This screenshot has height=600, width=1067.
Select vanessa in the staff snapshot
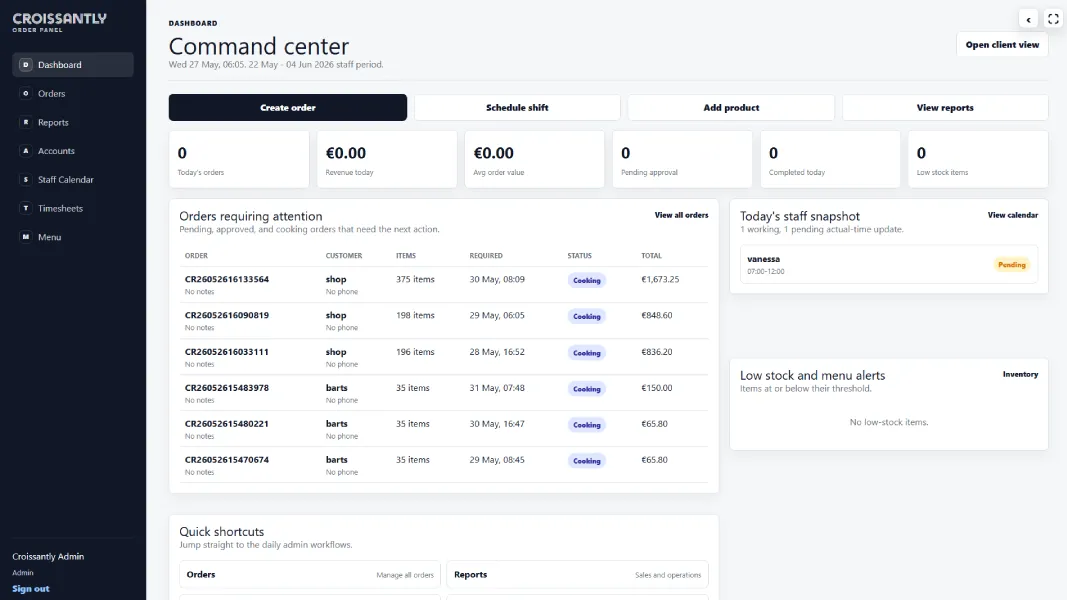click(889, 265)
